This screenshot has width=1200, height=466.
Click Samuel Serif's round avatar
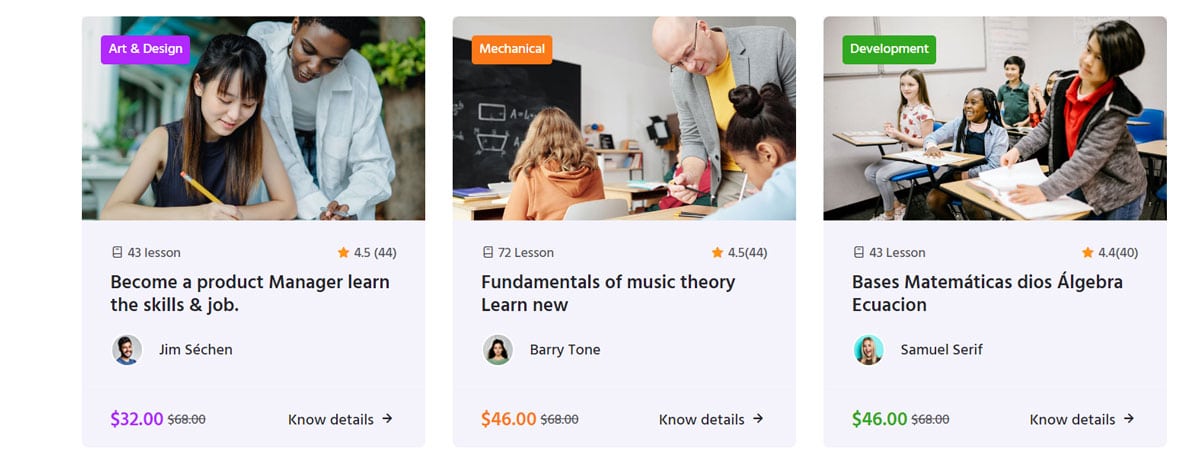tap(868, 350)
